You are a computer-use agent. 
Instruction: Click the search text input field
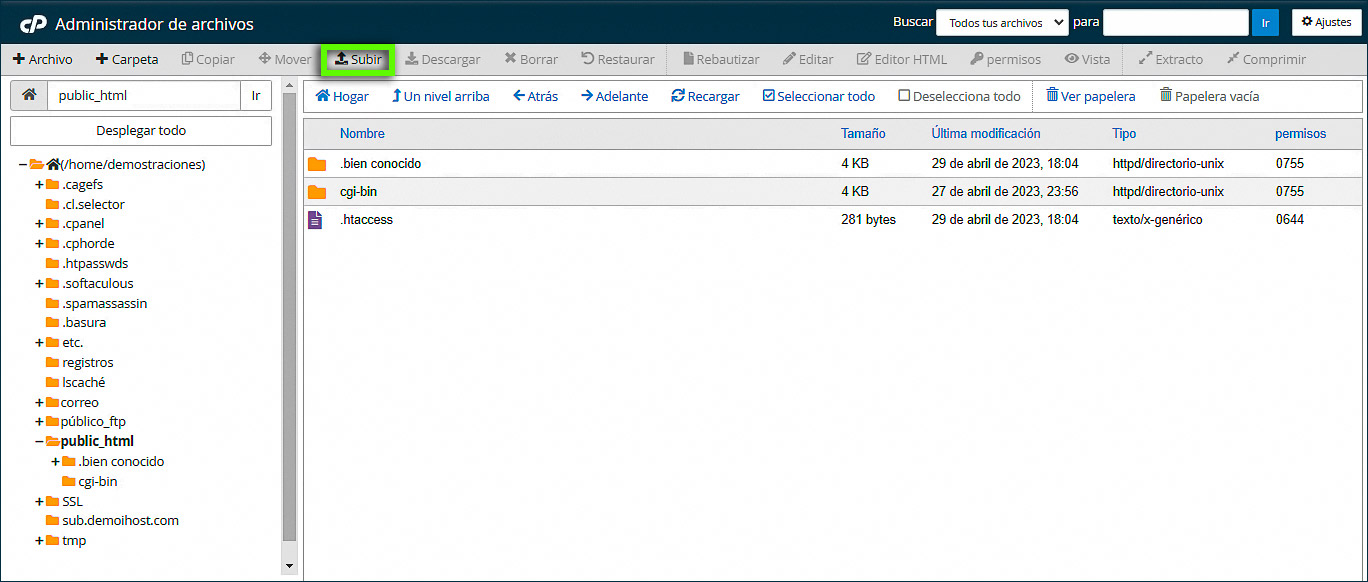(1175, 22)
